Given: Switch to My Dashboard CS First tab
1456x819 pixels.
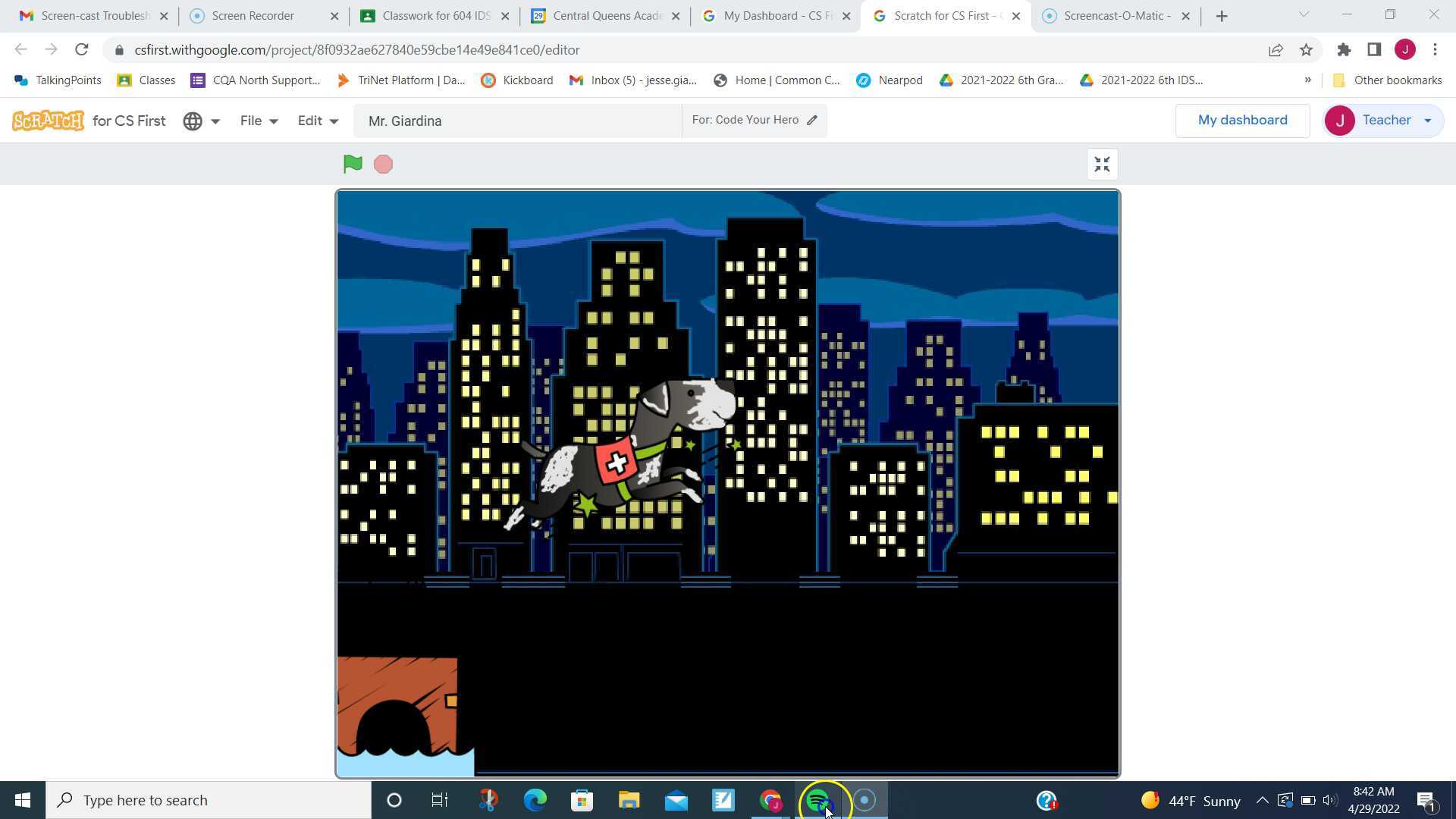Looking at the screenshot, I should click(775, 16).
